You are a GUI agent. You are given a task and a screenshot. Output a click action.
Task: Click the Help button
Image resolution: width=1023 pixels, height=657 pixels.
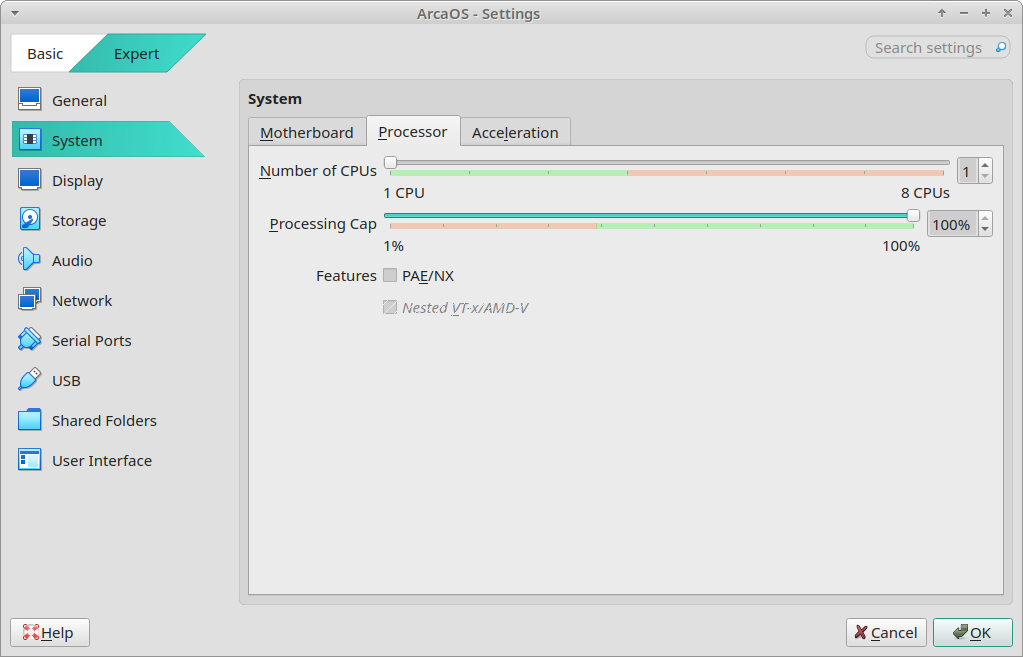50,632
